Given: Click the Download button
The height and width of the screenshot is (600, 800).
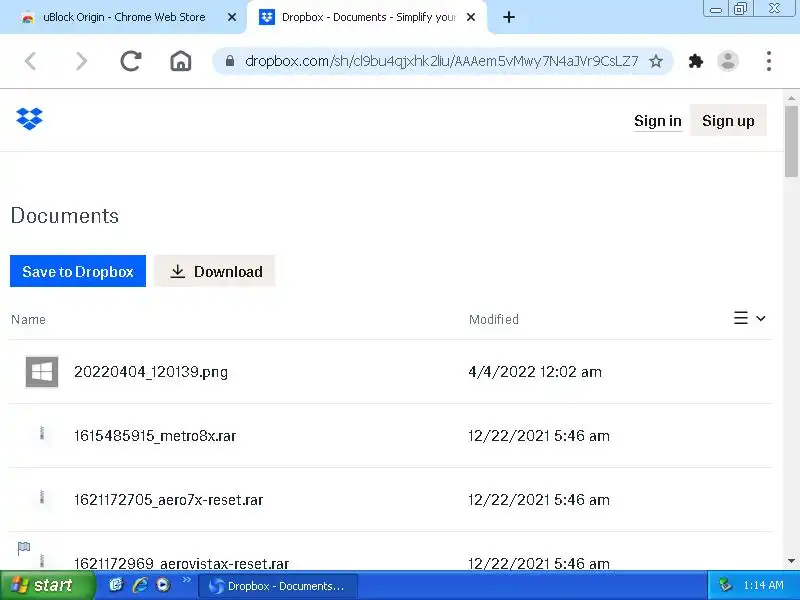Looking at the screenshot, I should [x=215, y=271].
